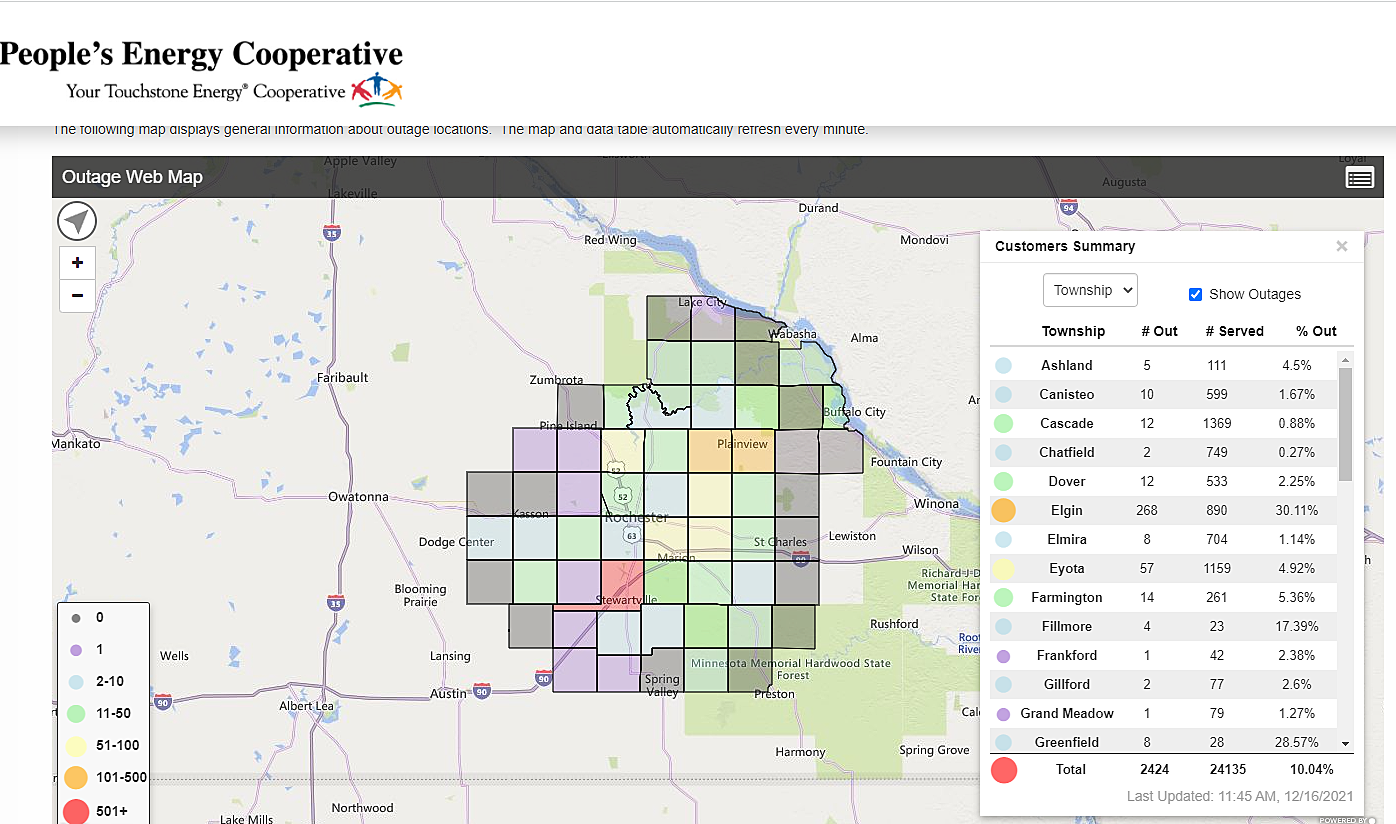The width and height of the screenshot is (1396, 824).
Task: Click the Outage Web Map header title
Action: click(132, 177)
